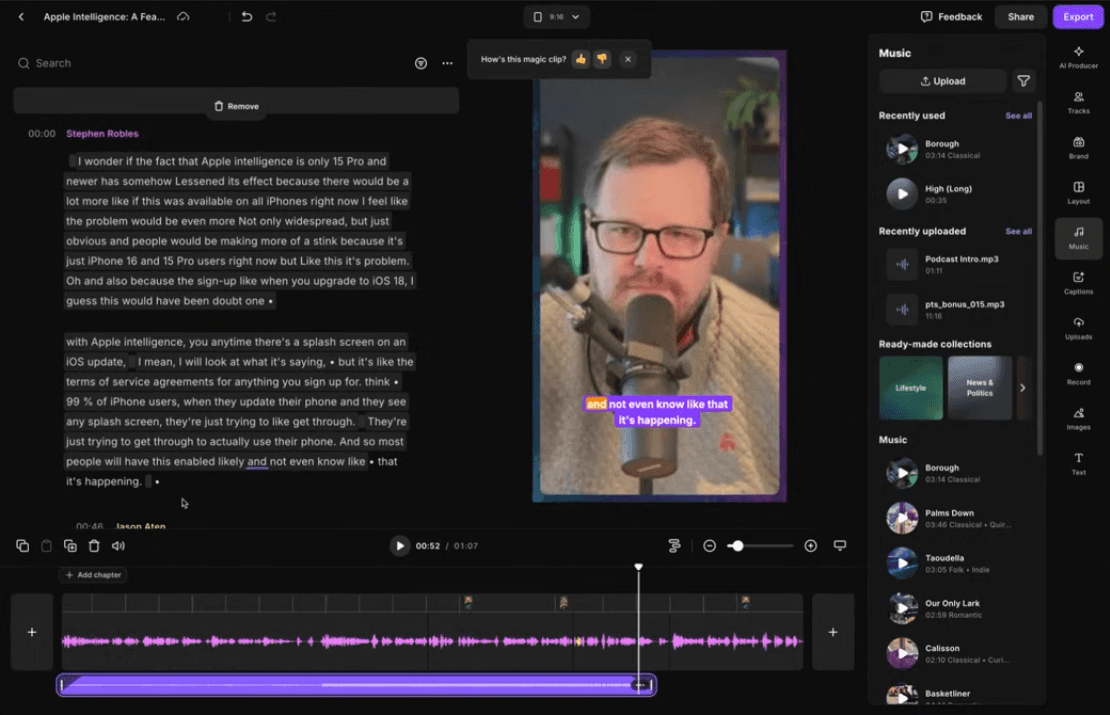This screenshot has height=715, width=1110.
Task: Delete selection with trash icon
Action: pyautogui.click(x=94, y=546)
